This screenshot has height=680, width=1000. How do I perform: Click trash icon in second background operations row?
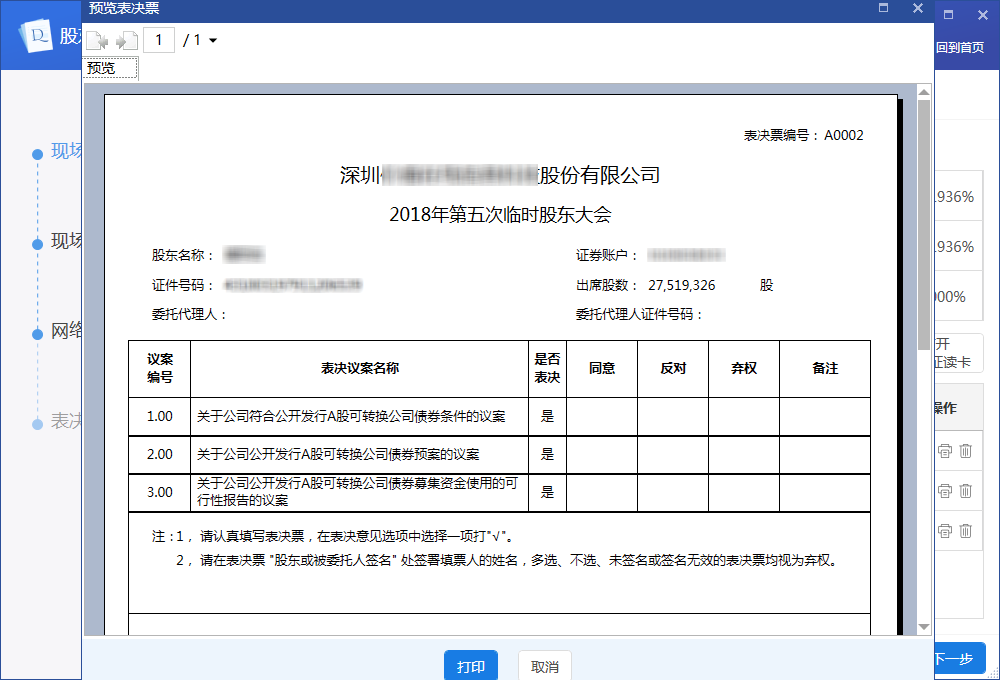[x=966, y=491]
